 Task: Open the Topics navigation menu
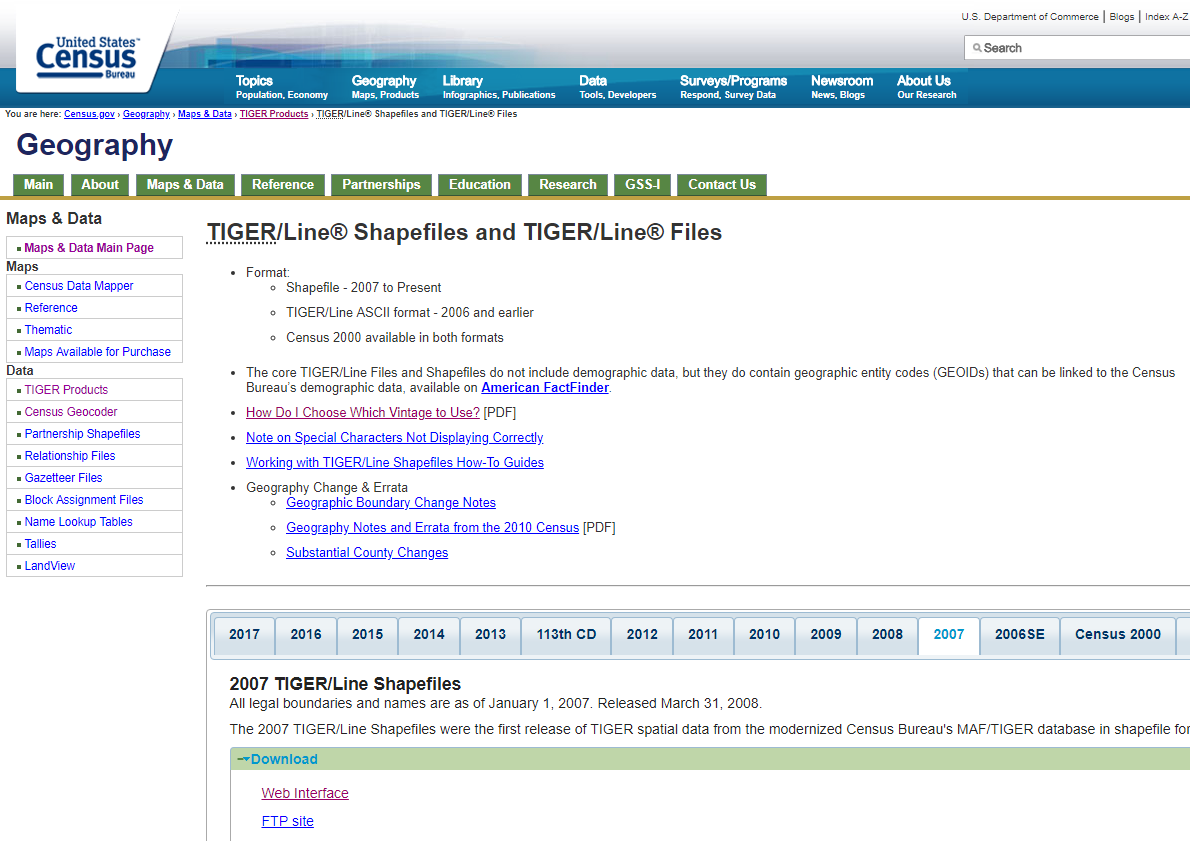pos(282,87)
